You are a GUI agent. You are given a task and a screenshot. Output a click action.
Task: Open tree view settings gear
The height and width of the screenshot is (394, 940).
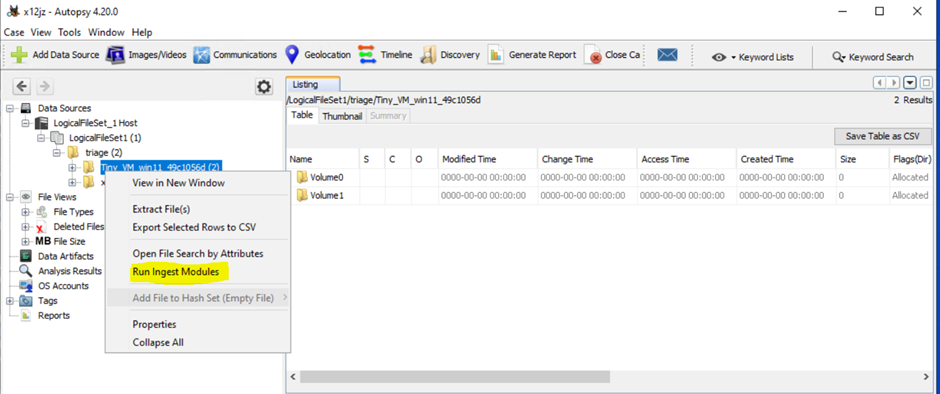264,87
